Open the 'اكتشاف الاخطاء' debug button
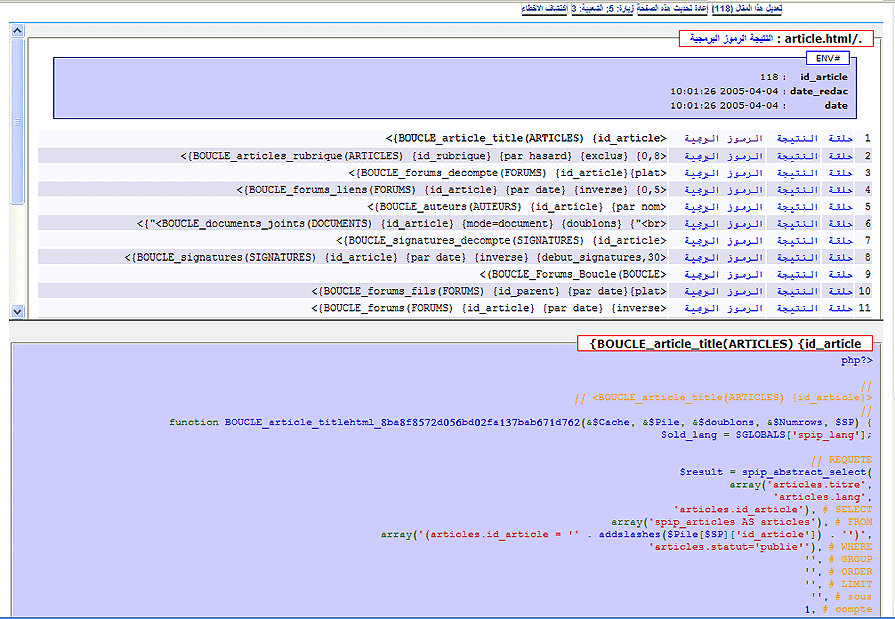895x619 pixels. pyautogui.click(x=544, y=8)
